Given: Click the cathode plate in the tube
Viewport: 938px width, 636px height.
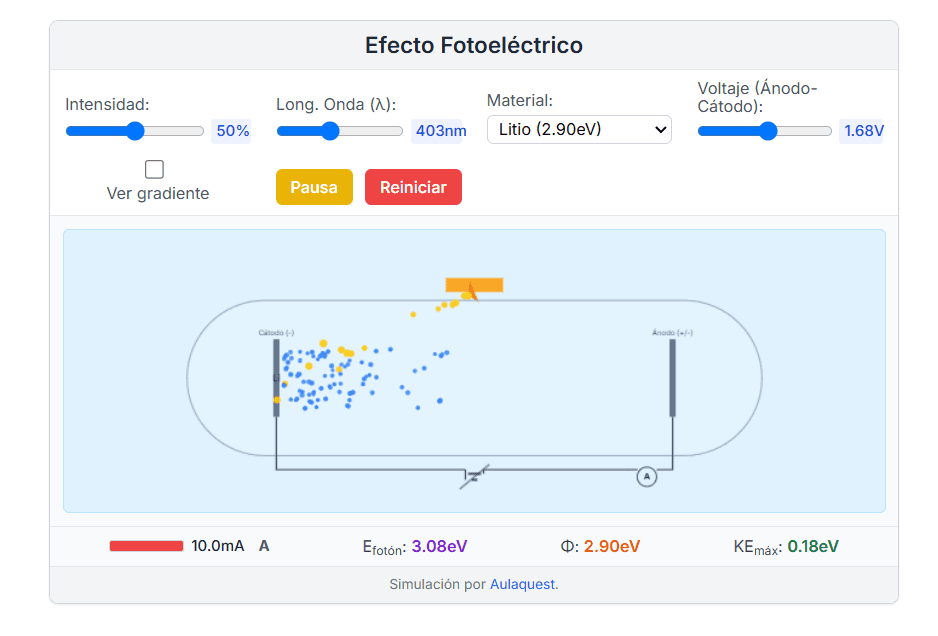Looking at the screenshot, I should 277,377.
